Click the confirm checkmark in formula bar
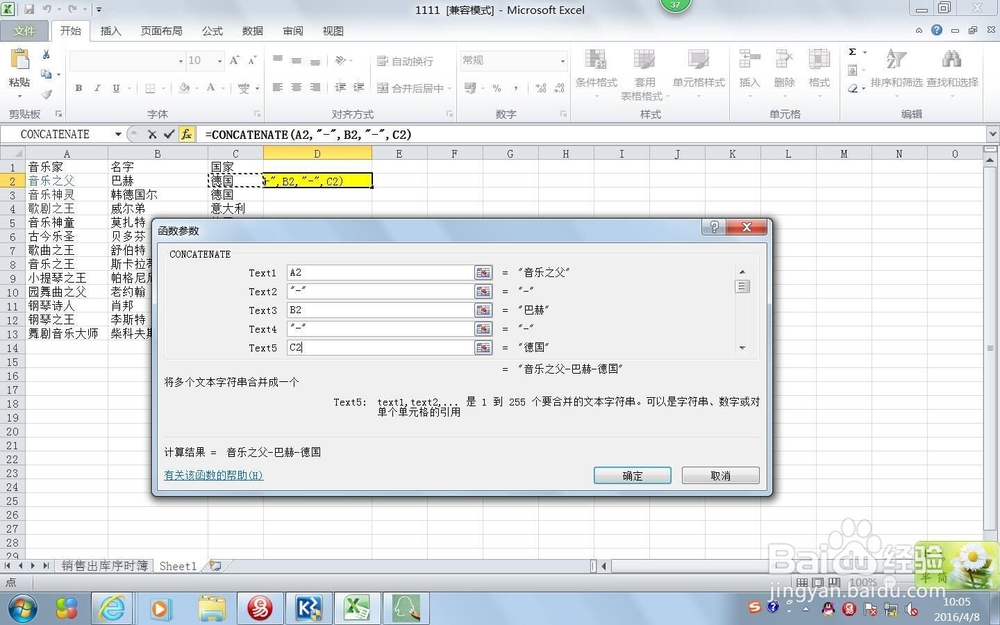Image resolution: width=1000 pixels, height=625 pixels. coord(169,135)
